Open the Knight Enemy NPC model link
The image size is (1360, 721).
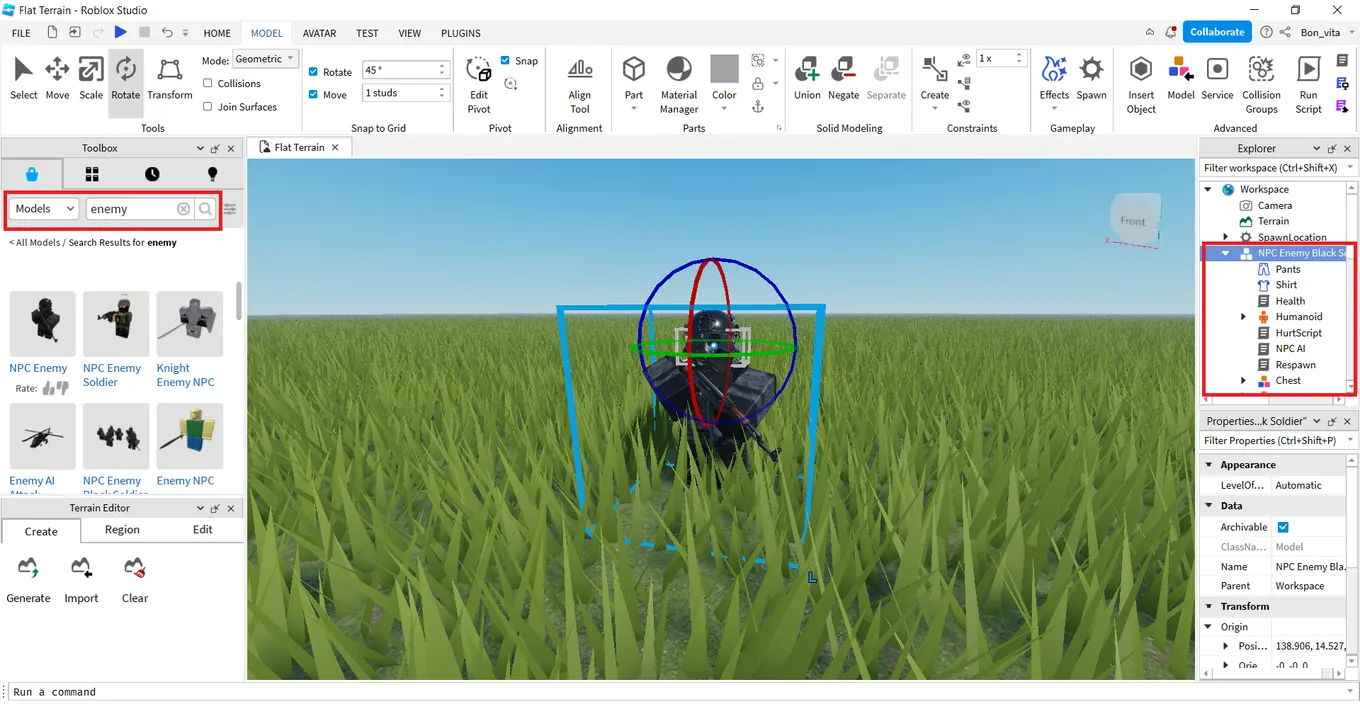[185, 375]
